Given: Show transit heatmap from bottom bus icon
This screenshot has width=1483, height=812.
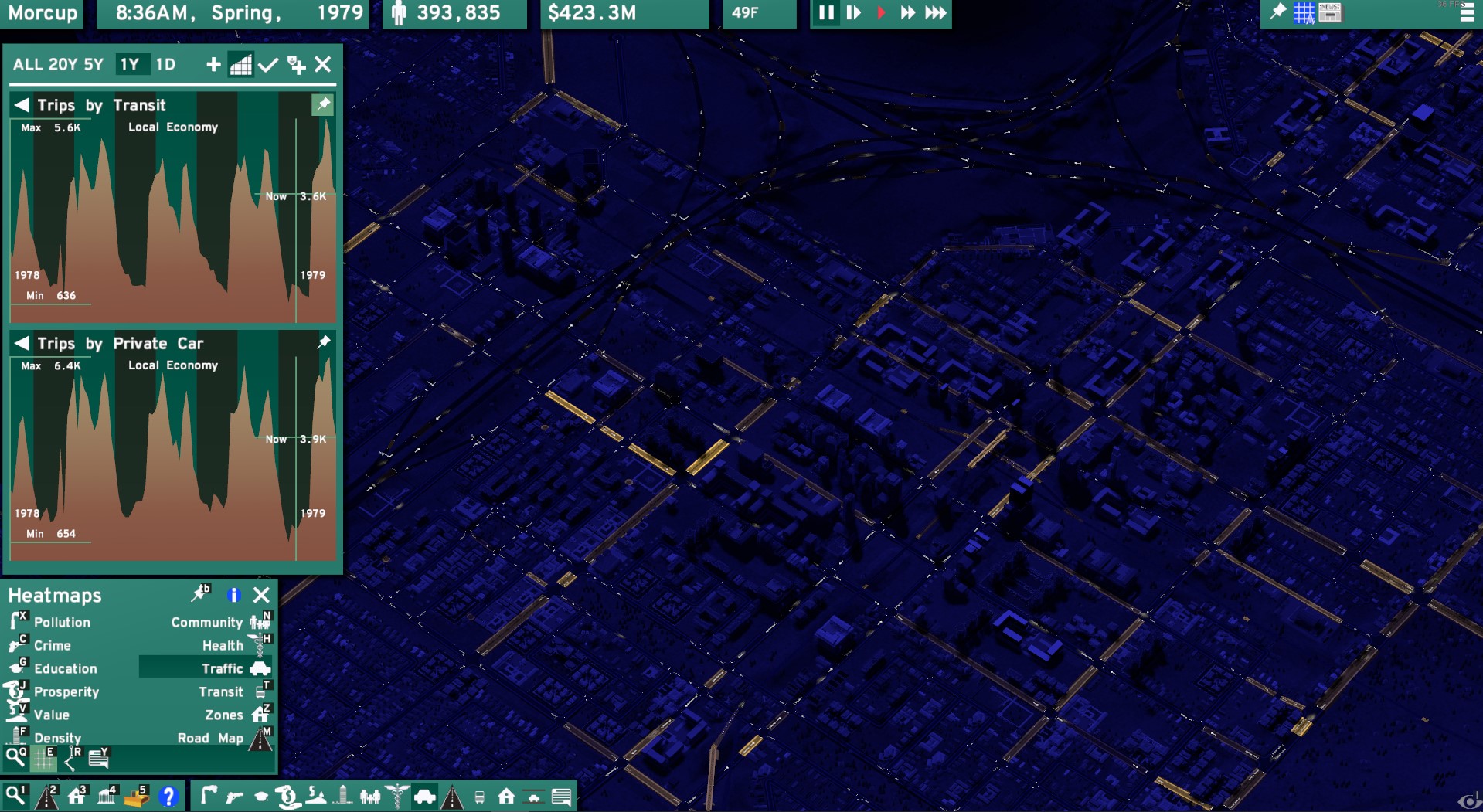Looking at the screenshot, I should (479, 797).
